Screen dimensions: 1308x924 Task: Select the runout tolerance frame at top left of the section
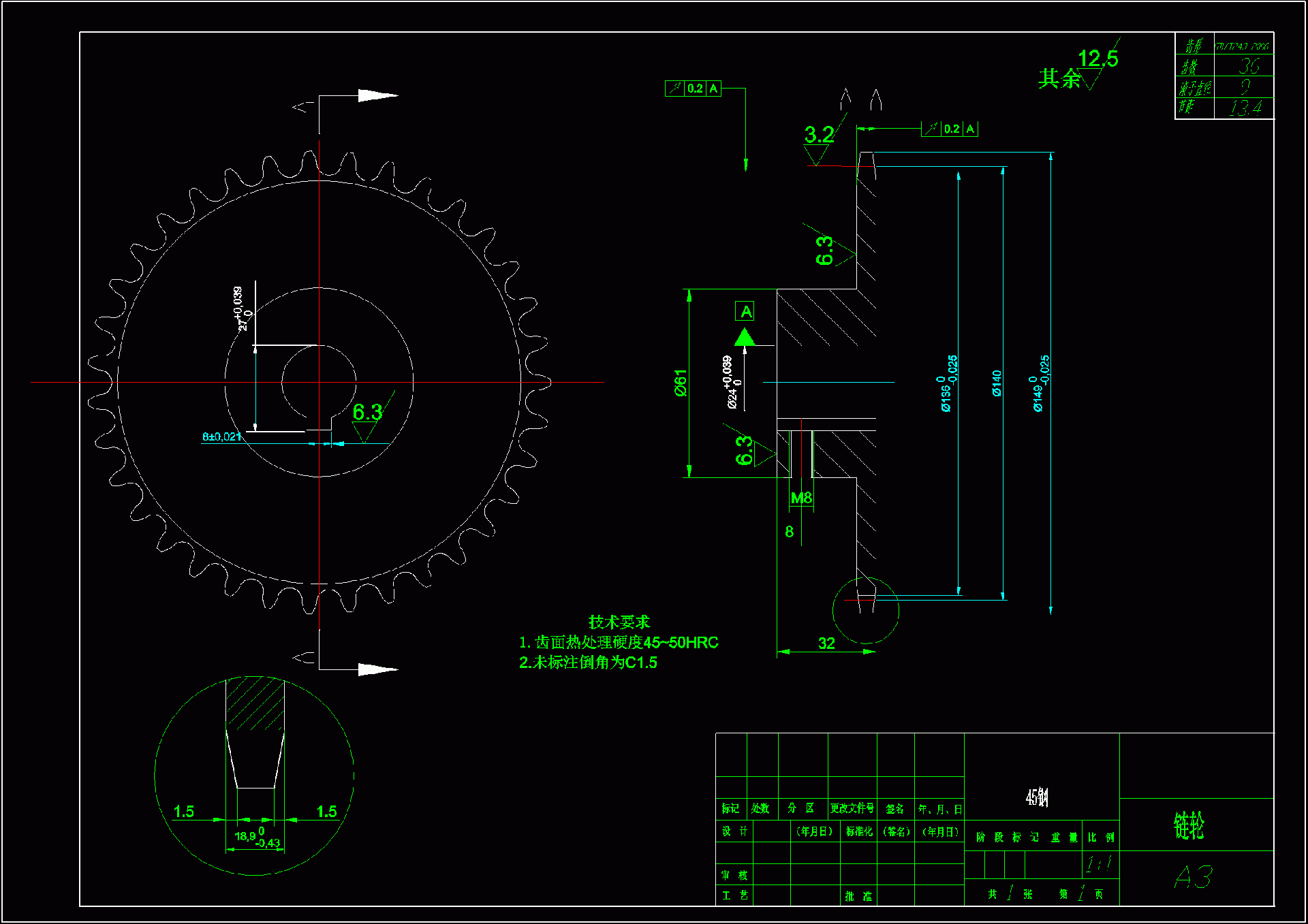click(x=693, y=89)
